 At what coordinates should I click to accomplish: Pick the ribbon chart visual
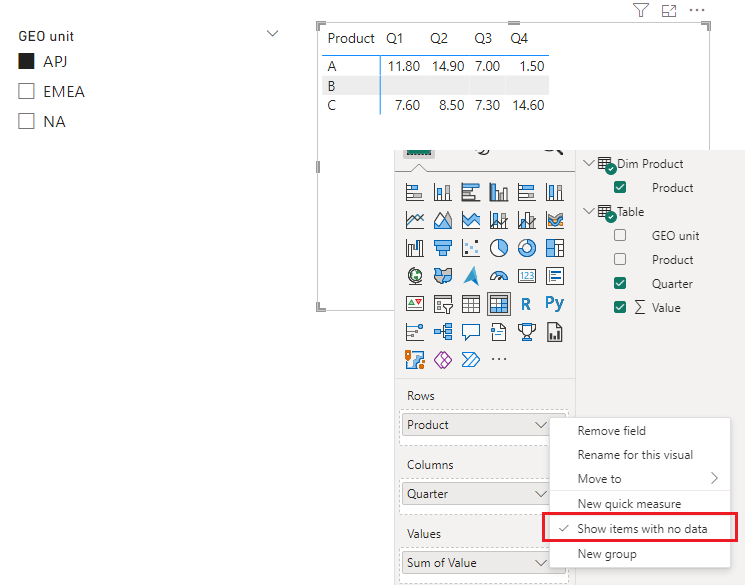[x=555, y=220]
